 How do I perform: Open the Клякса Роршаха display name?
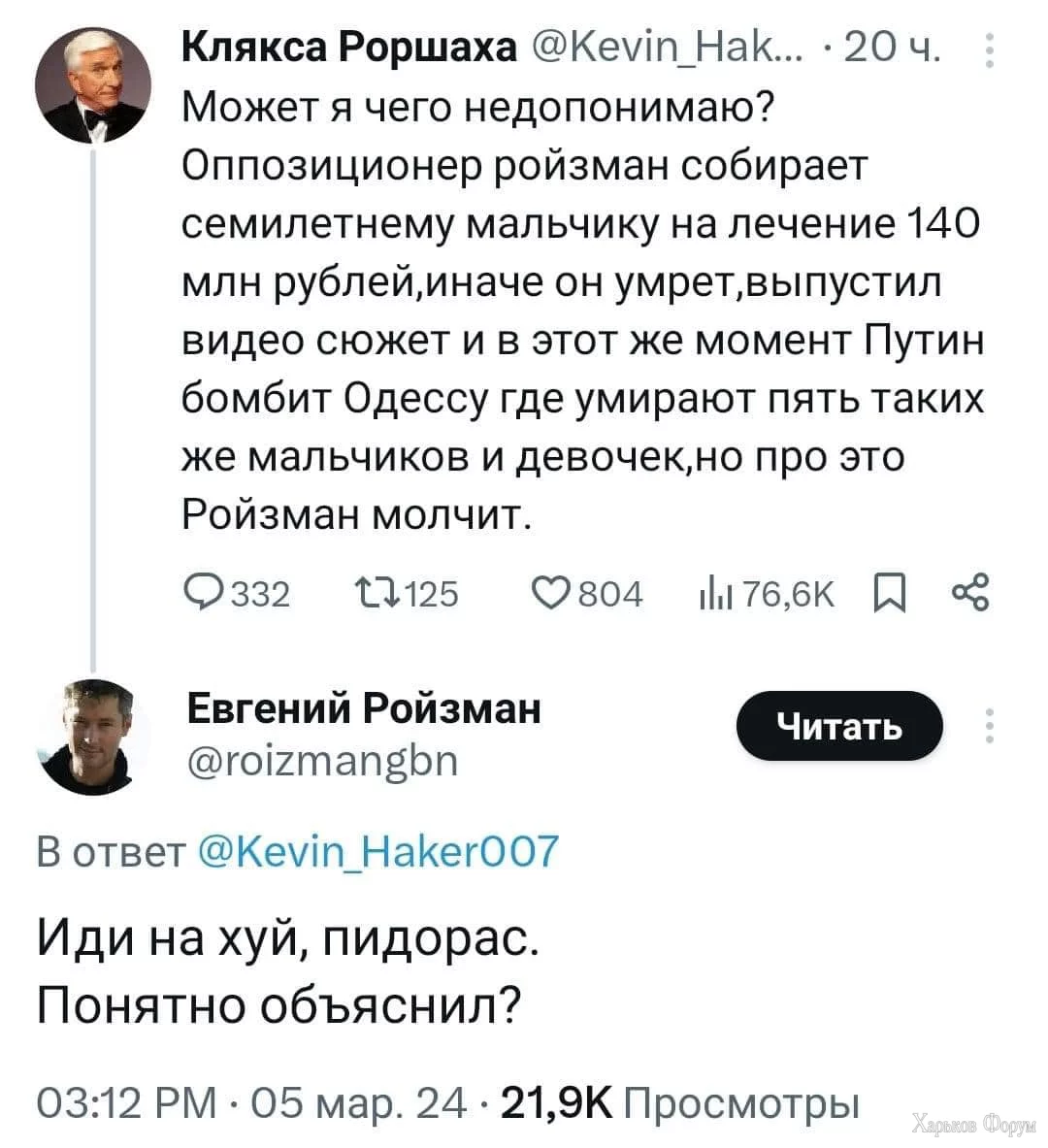coord(349,46)
